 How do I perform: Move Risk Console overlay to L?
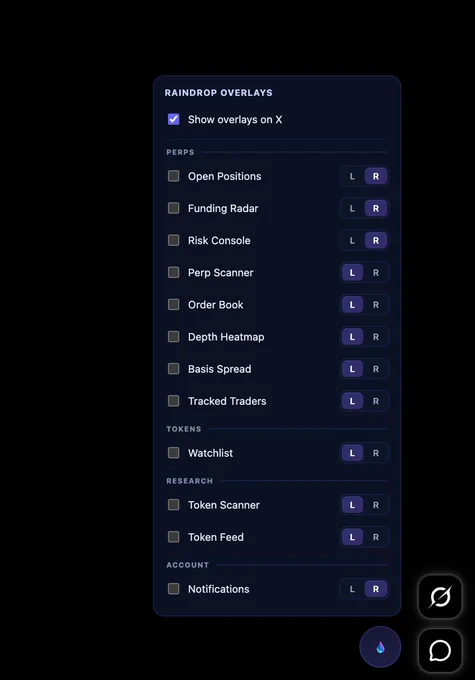tap(352, 241)
